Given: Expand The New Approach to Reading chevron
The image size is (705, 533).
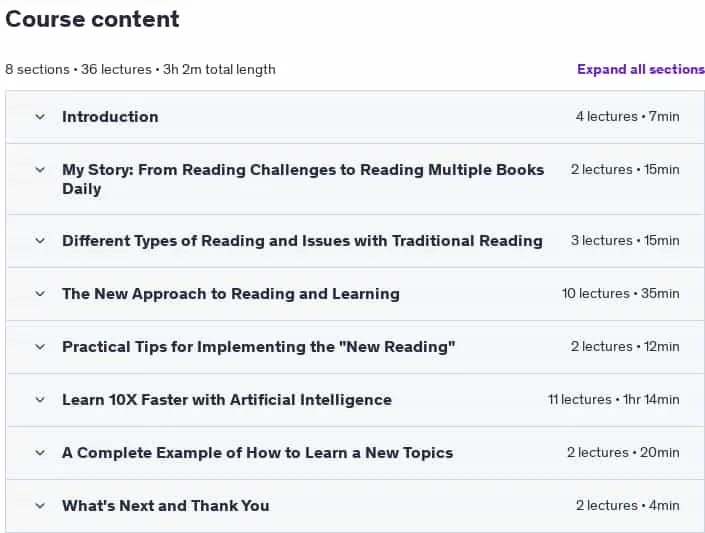Looking at the screenshot, I should [40, 294].
